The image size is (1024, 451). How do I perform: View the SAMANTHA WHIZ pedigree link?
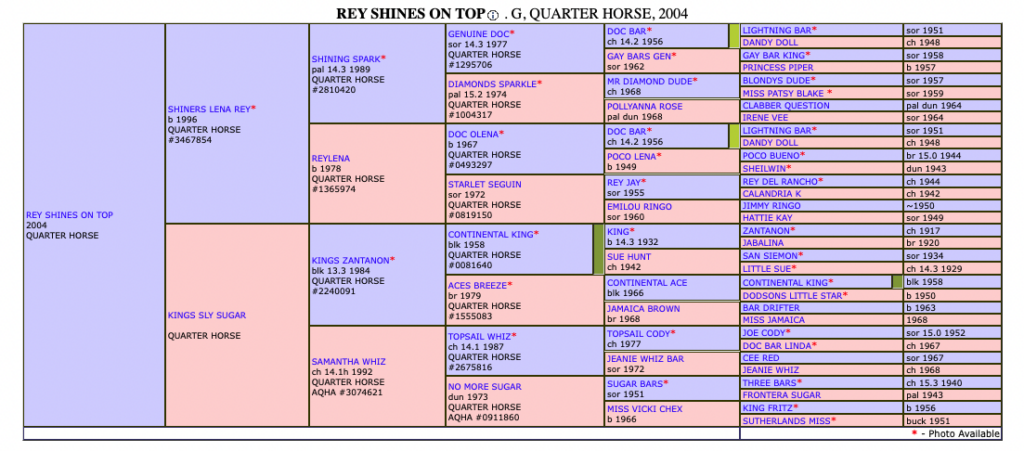(x=348, y=362)
